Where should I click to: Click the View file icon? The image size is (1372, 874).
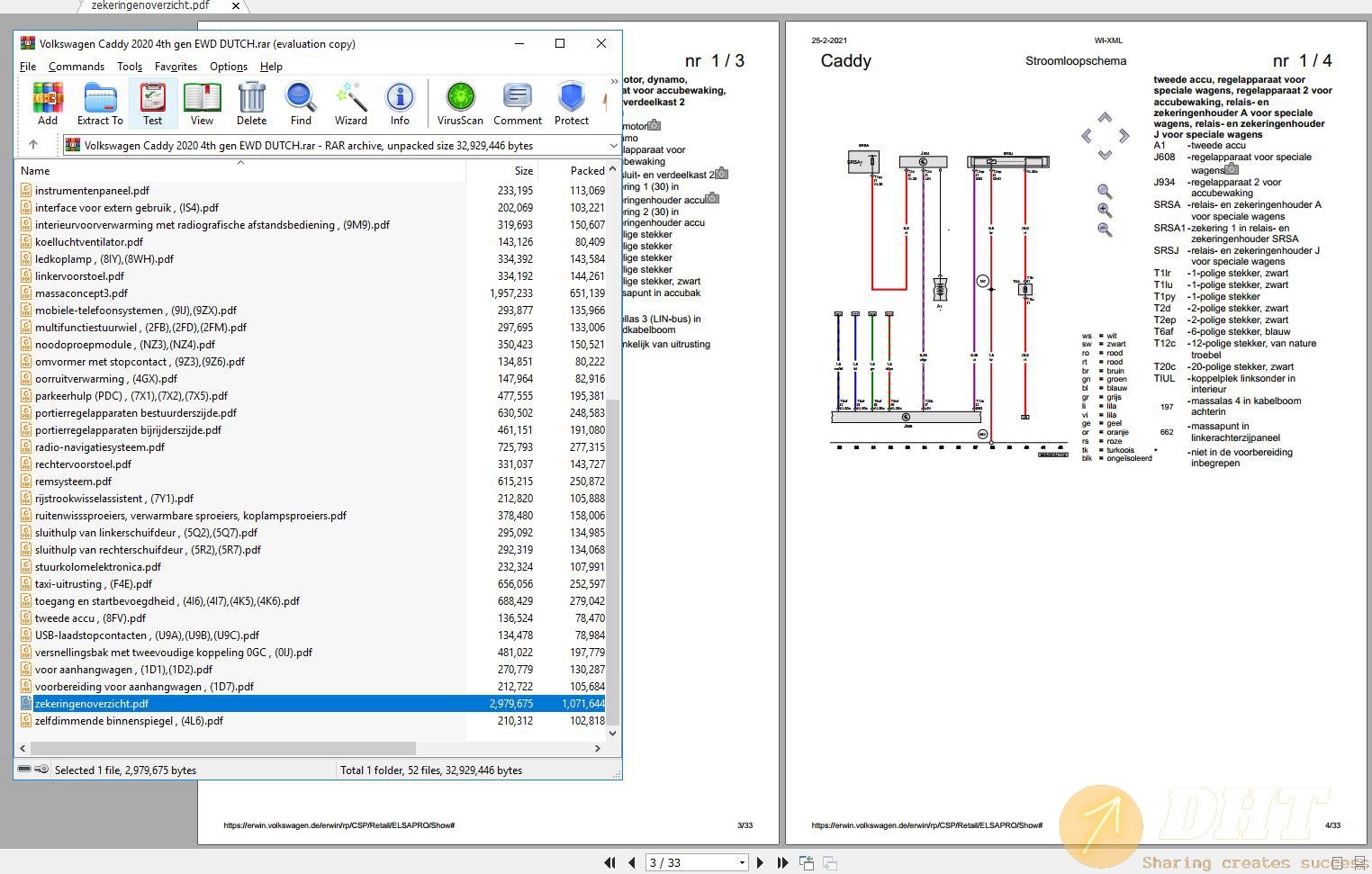203,104
